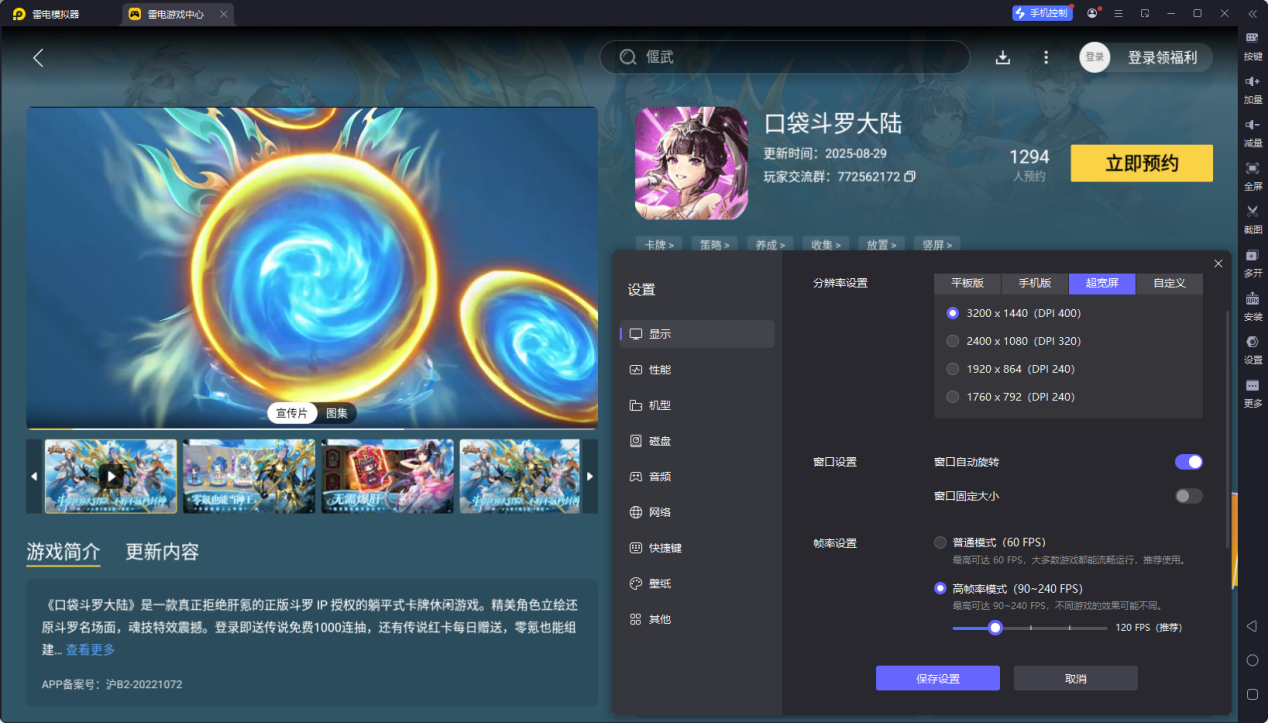Click the Android back triangle button

pyautogui.click(x=1252, y=626)
